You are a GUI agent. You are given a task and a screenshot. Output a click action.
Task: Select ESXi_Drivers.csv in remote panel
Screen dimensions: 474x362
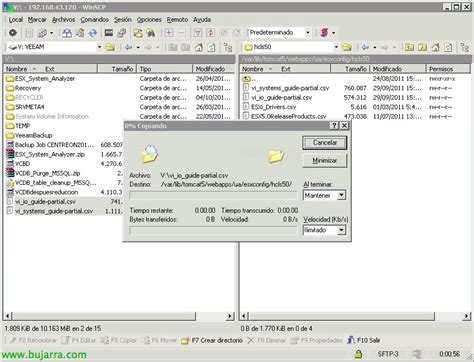269,107
